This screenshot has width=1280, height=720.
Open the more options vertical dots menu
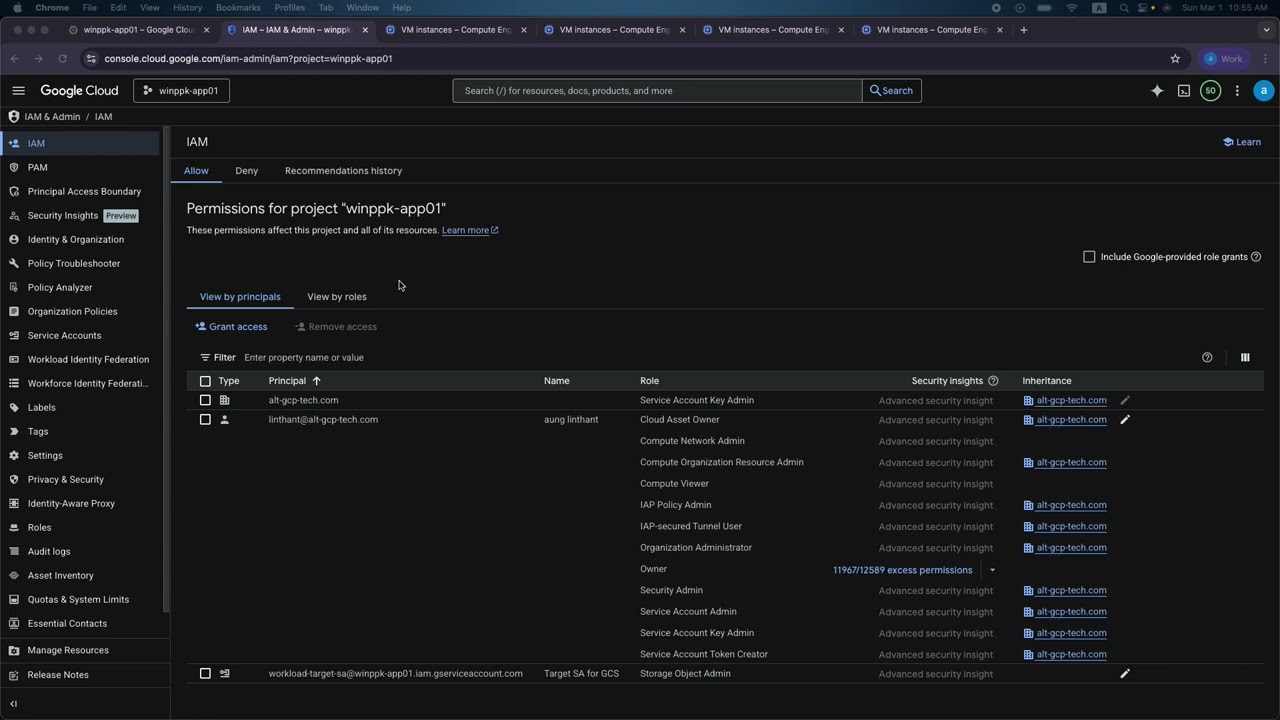1237,90
